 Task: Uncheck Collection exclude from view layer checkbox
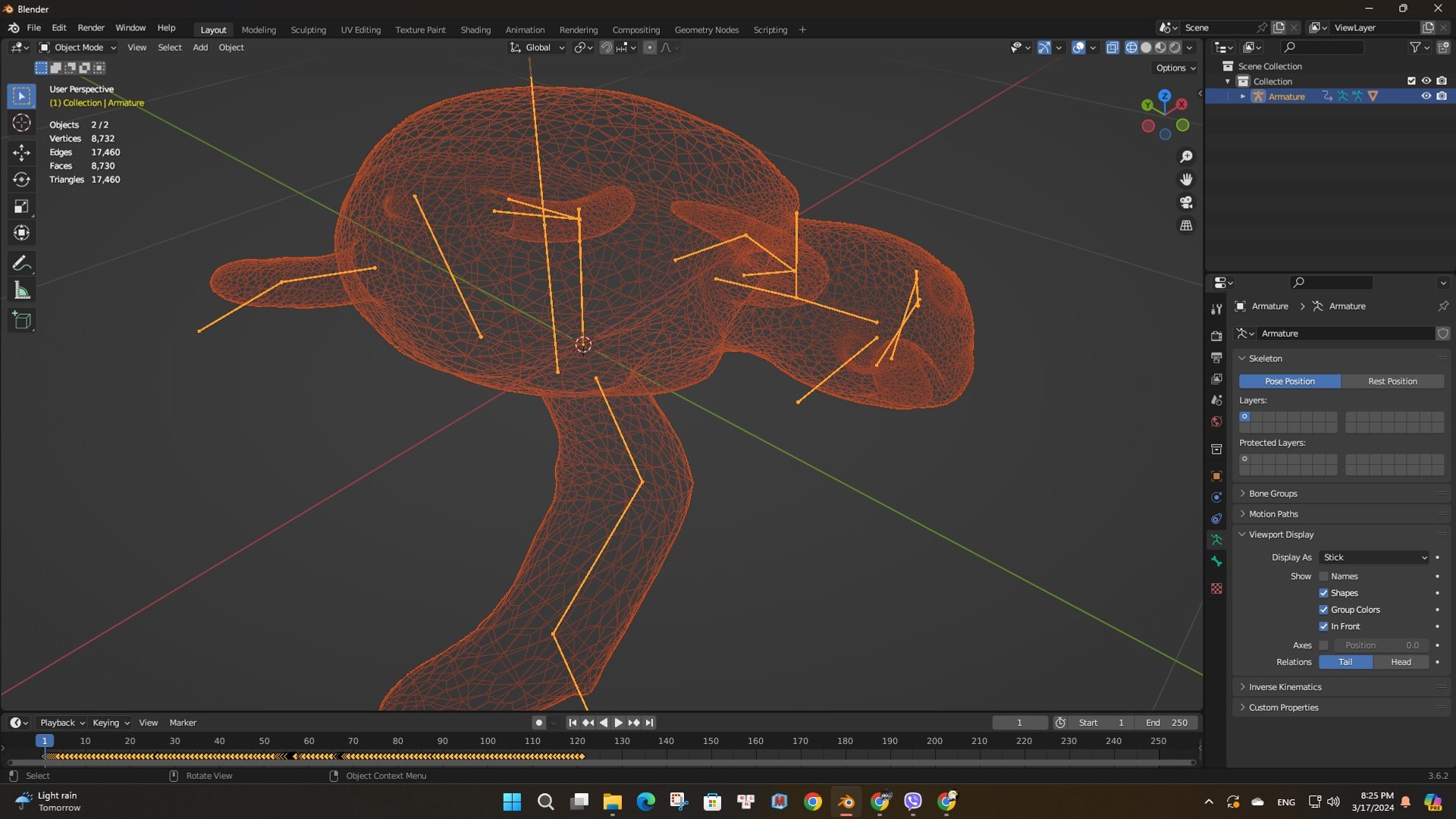pyautogui.click(x=1410, y=81)
